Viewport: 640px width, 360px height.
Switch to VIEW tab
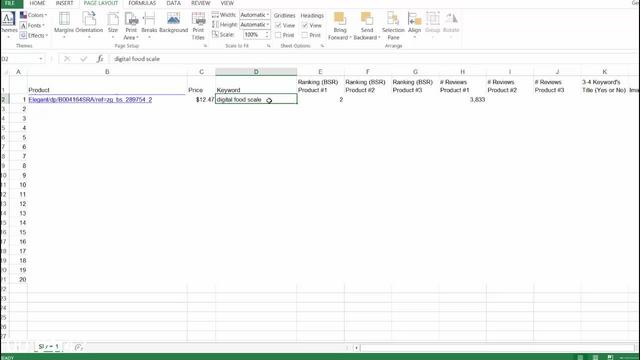point(227,3)
